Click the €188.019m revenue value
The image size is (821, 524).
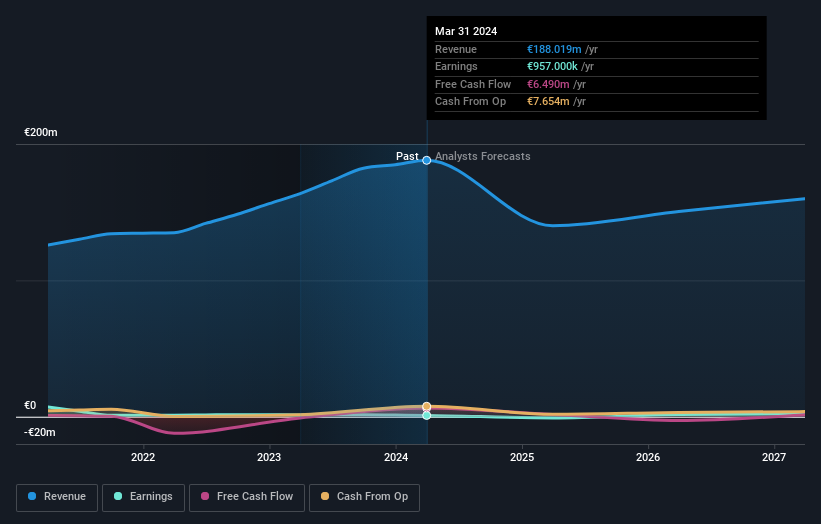554,49
